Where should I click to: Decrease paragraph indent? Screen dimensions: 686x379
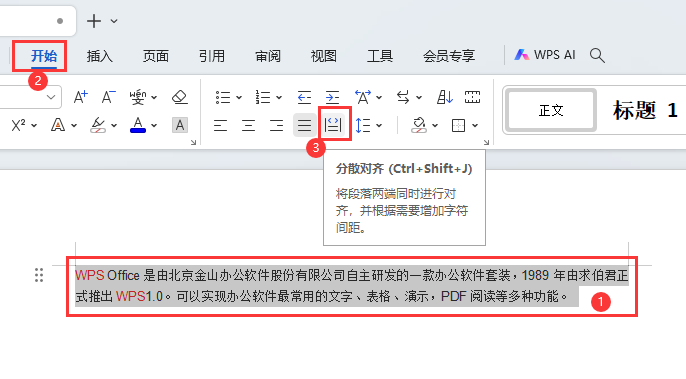pyautogui.click(x=304, y=97)
